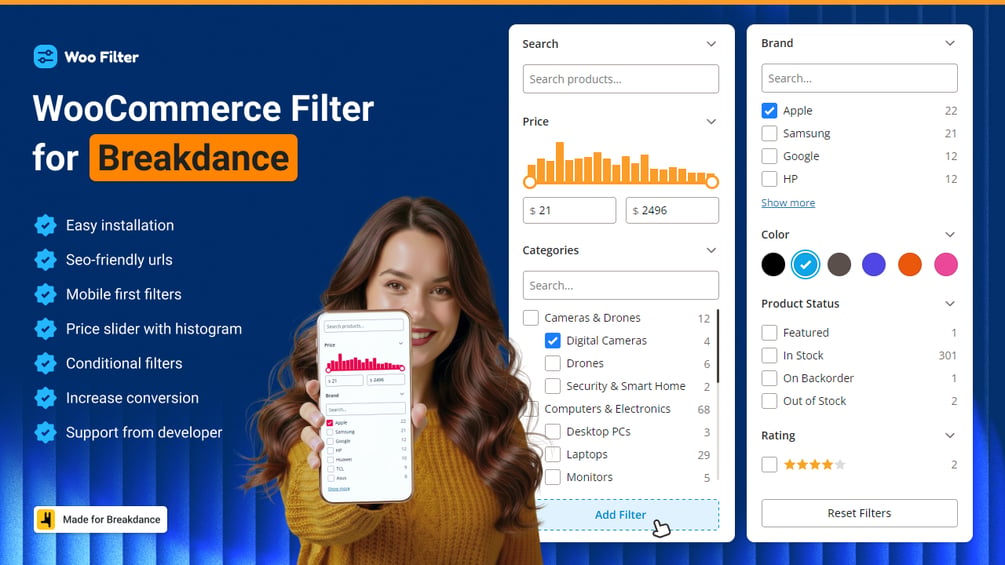
Task: Click the maximum price field showing 2496
Action: pos(672,210)
